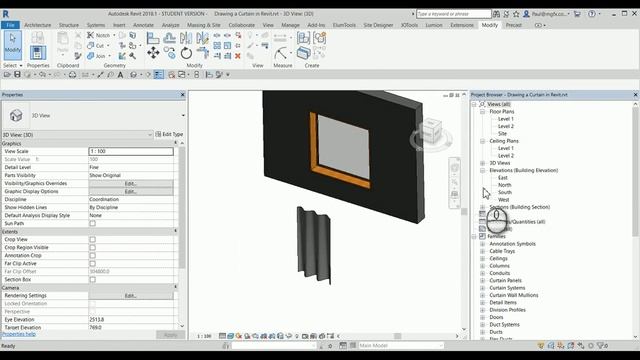Toggle the Crop View checkbox
The width and height of the screenshot is (640, 360).
click(x=93, y=239)
